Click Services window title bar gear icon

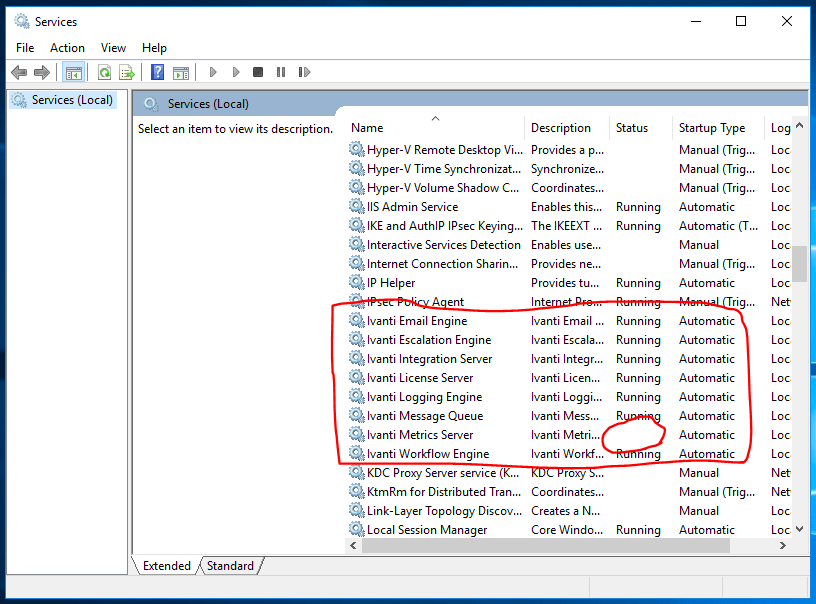[x=22, y=21]
